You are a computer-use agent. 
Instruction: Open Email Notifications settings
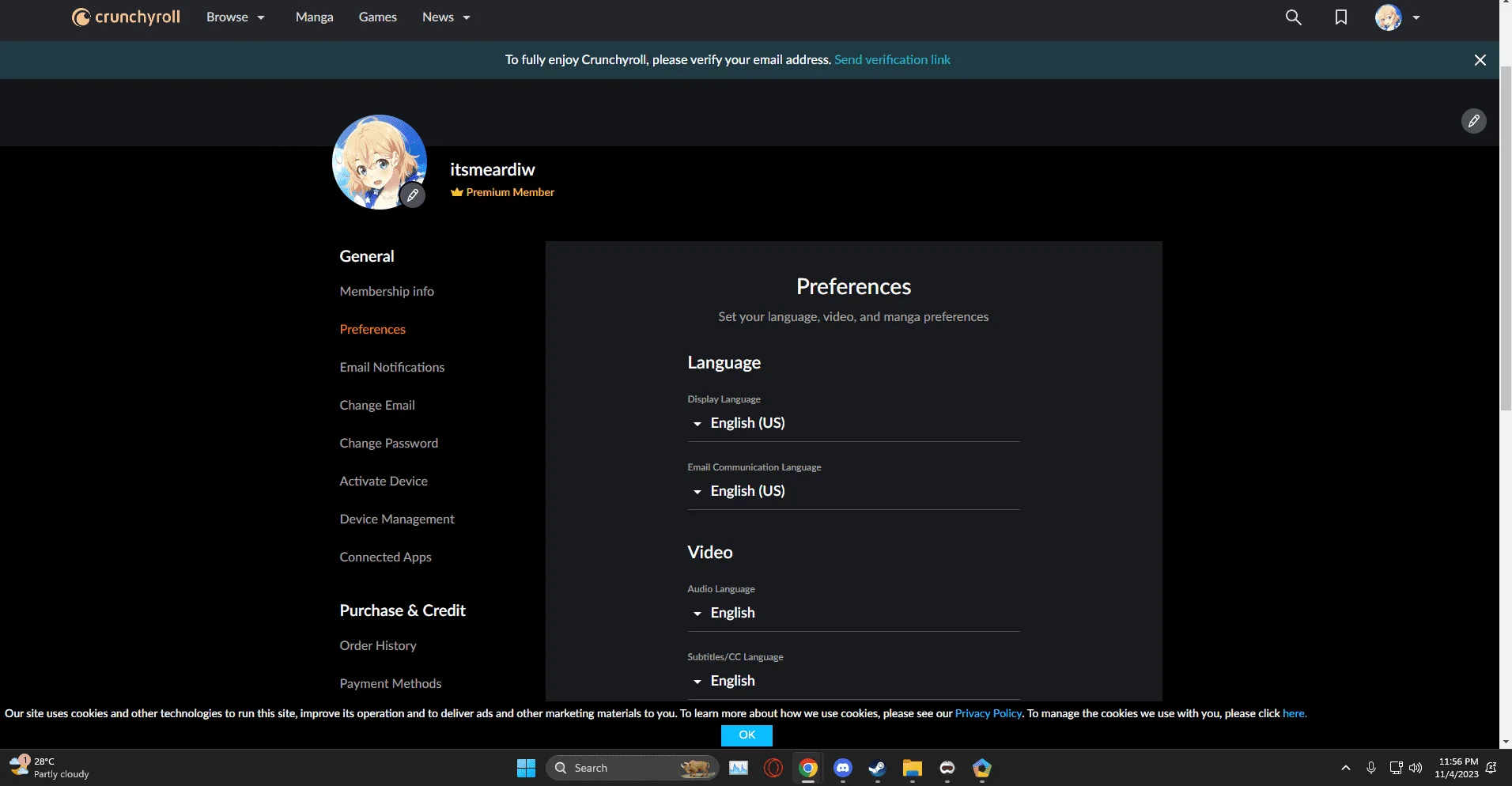(392, 368)
